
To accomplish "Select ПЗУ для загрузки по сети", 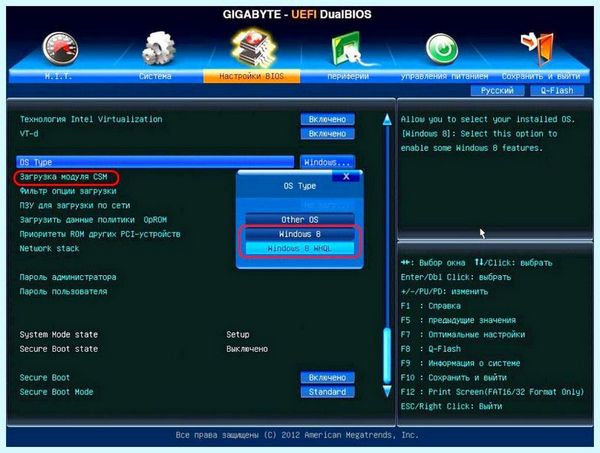I will tap(75, 205).
